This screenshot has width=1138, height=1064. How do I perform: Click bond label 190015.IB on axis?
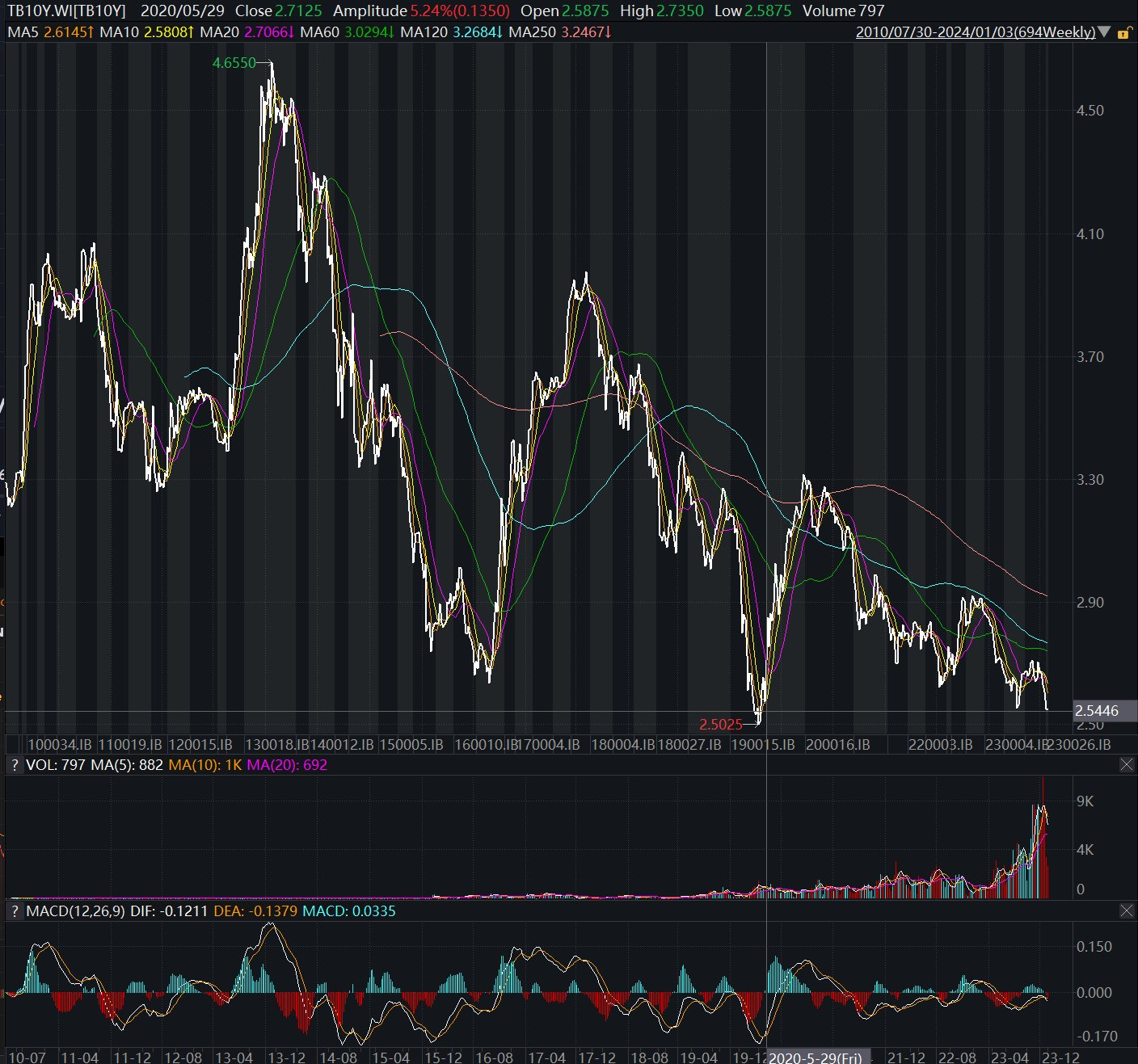[763, 744]
